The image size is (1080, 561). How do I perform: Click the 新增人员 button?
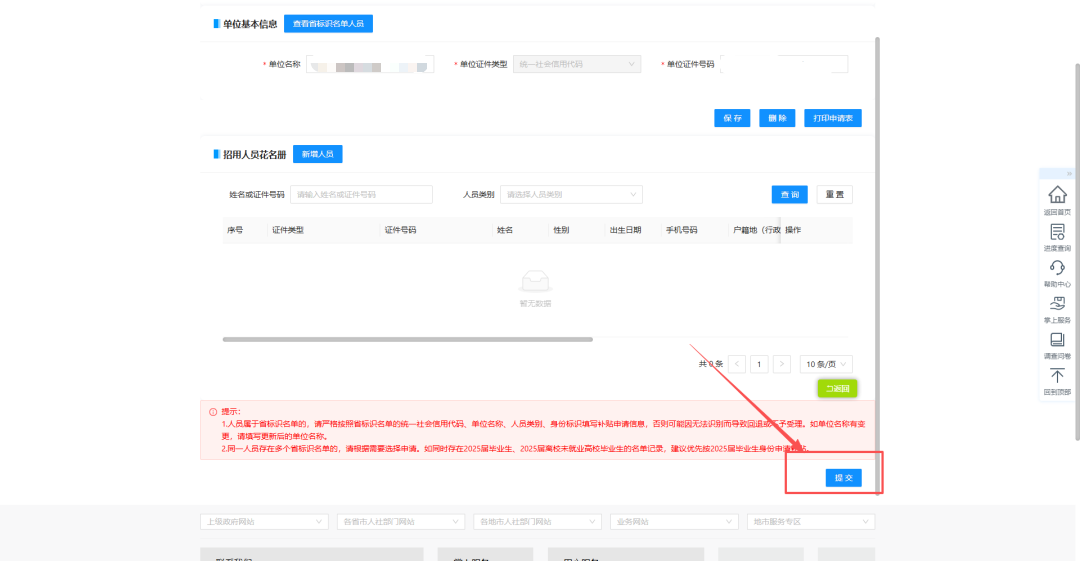[x=318, y=154]
